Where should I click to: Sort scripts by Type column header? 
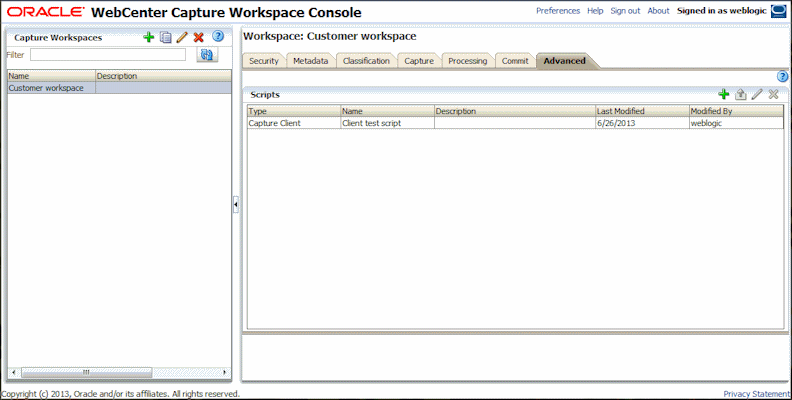point(294,111)
